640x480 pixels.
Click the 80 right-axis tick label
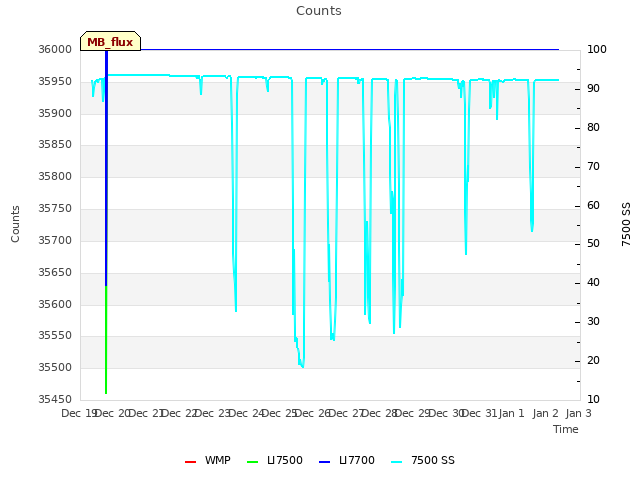593,127
